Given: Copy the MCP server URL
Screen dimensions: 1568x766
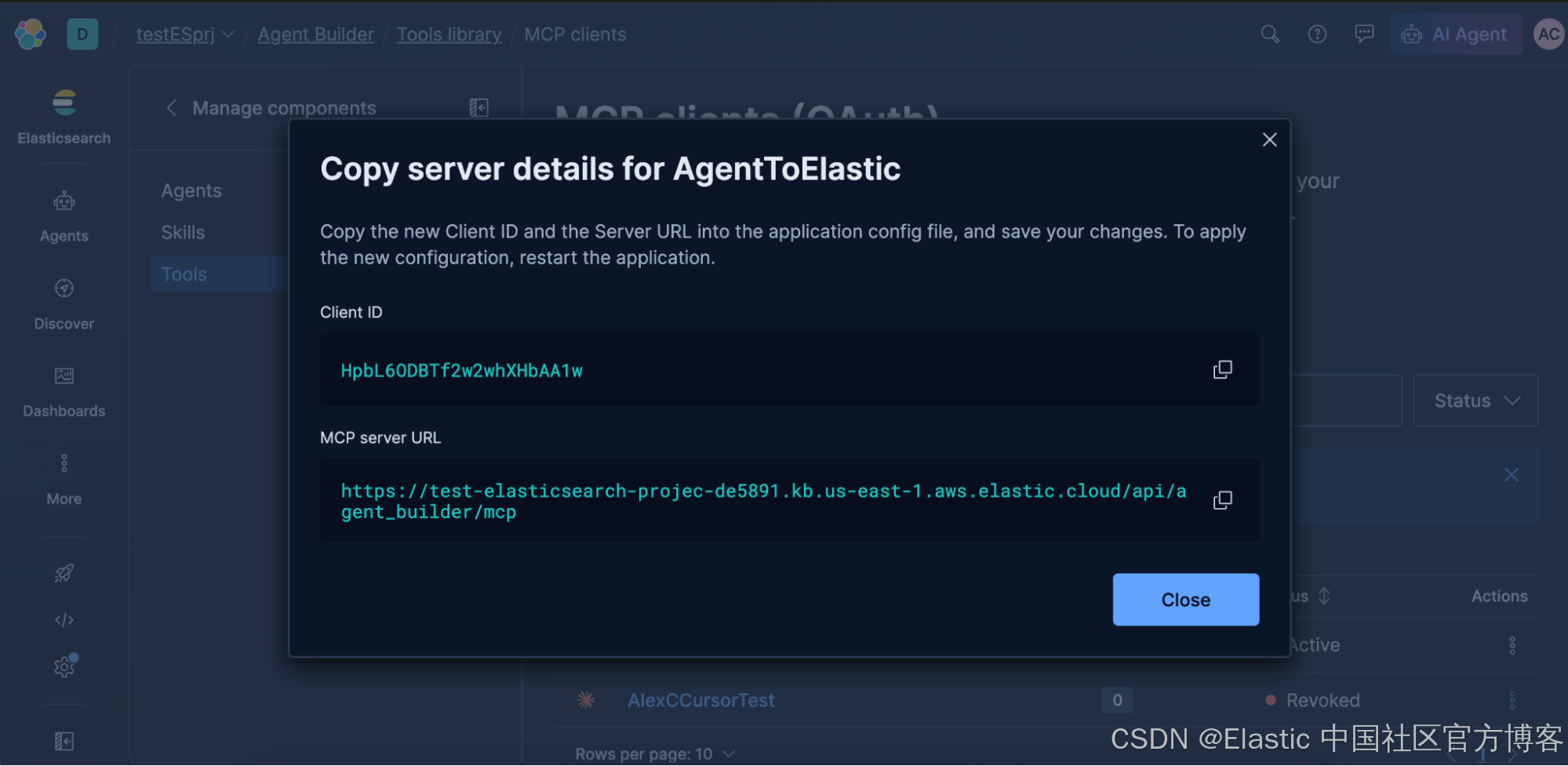Looking at the screenshot, I should [1222, 500].
